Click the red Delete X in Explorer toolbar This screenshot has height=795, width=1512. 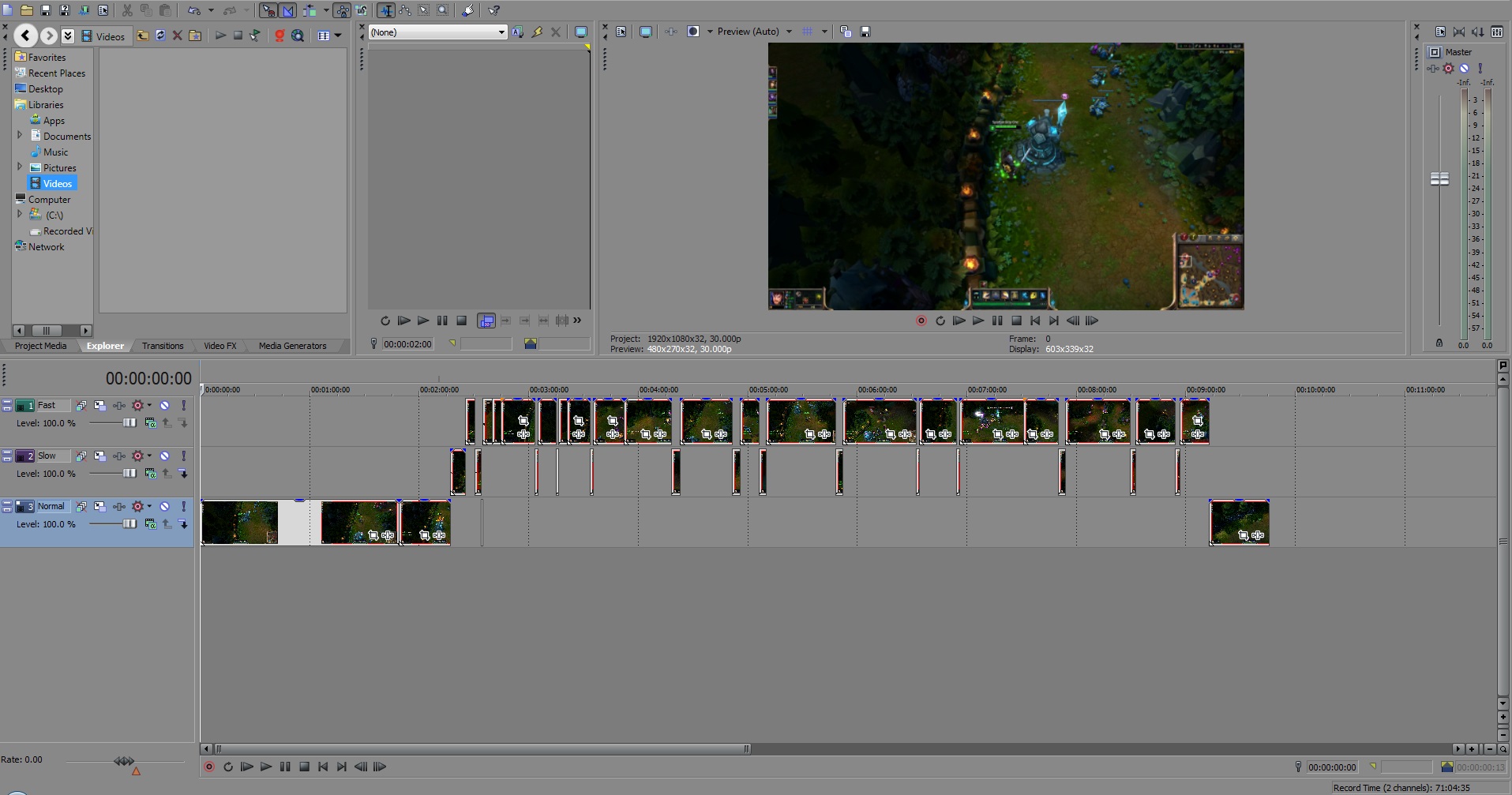coord(178,36)
